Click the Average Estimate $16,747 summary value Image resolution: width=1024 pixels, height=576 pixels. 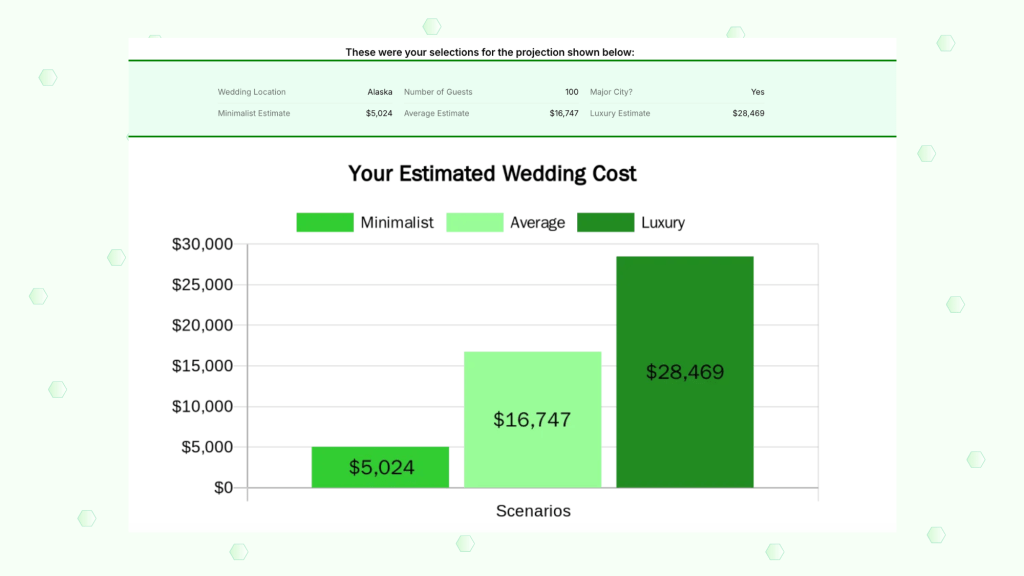coord(564,113)
